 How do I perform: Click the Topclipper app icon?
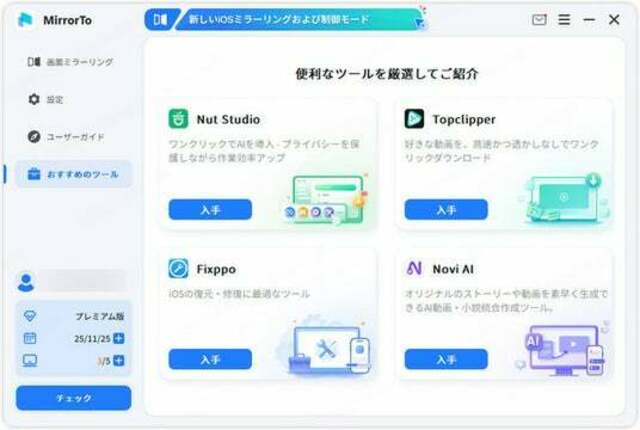pyautogui.click(x=414, y=119)
